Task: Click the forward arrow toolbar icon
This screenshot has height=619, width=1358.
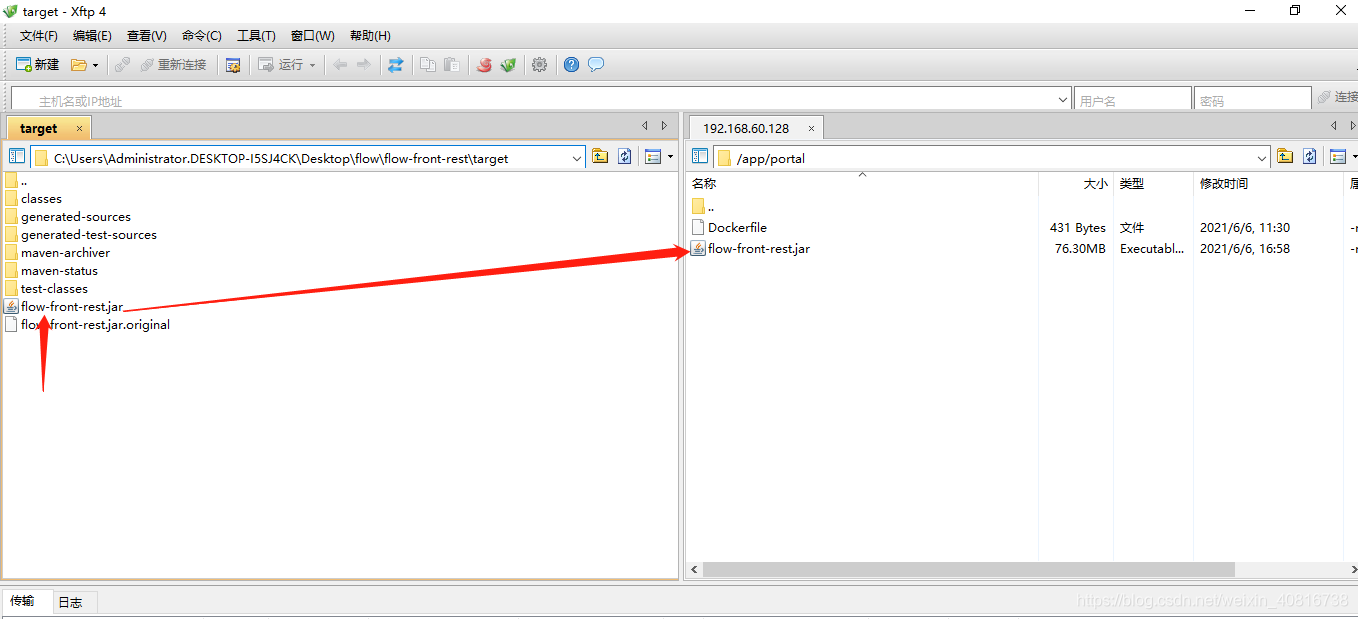Action: pos(363,65)
